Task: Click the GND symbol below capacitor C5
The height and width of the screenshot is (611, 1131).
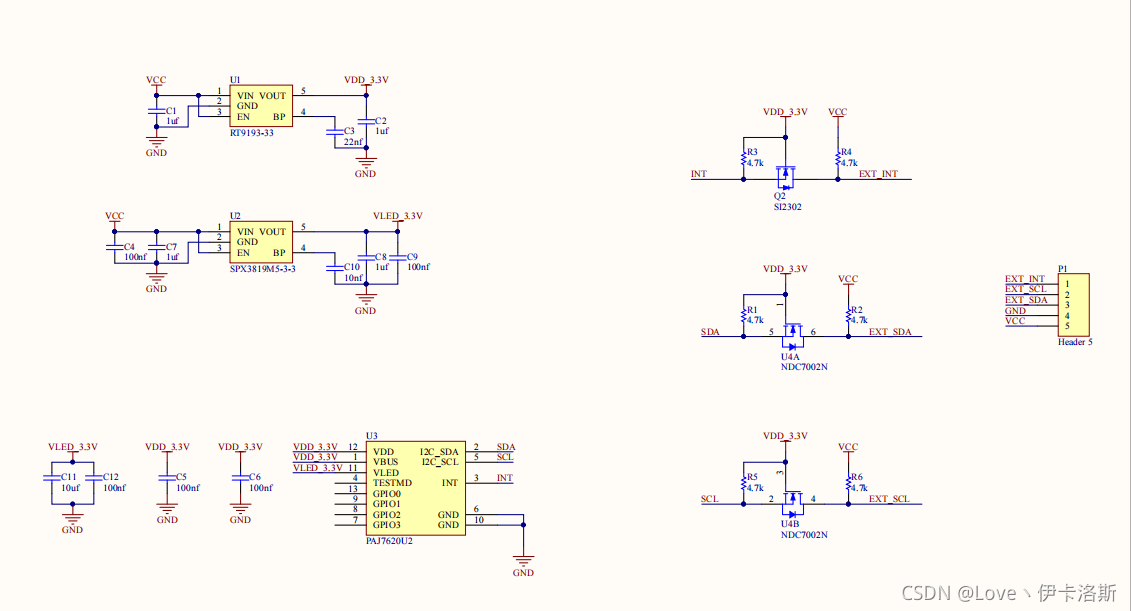Action: [x=167, y=513]
